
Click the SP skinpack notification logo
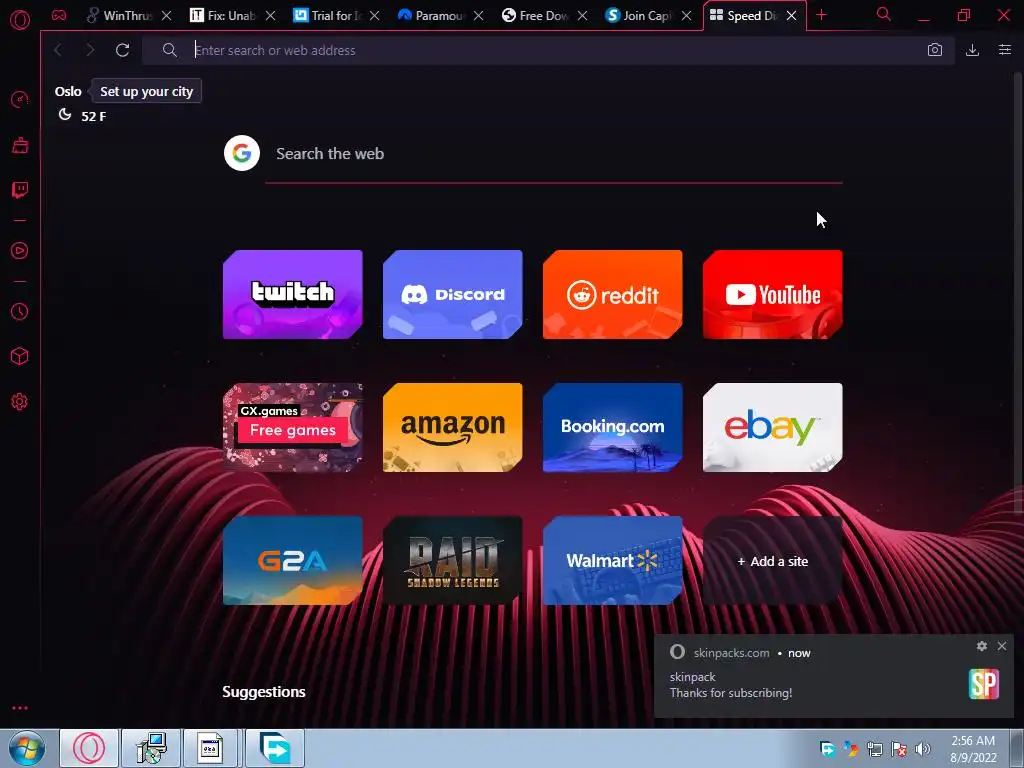coord(984,684)
